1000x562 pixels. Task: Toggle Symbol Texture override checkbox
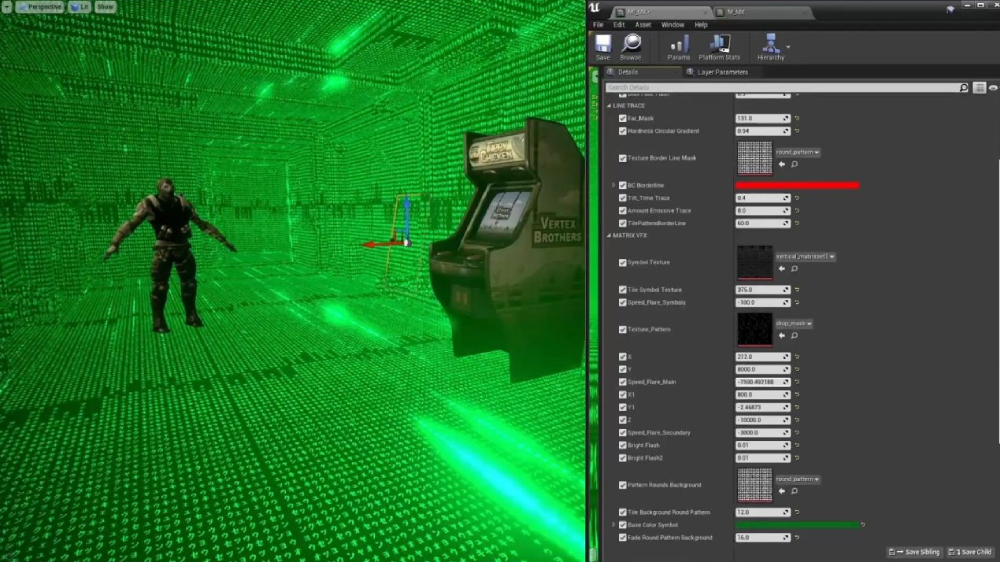click(622, 262)
